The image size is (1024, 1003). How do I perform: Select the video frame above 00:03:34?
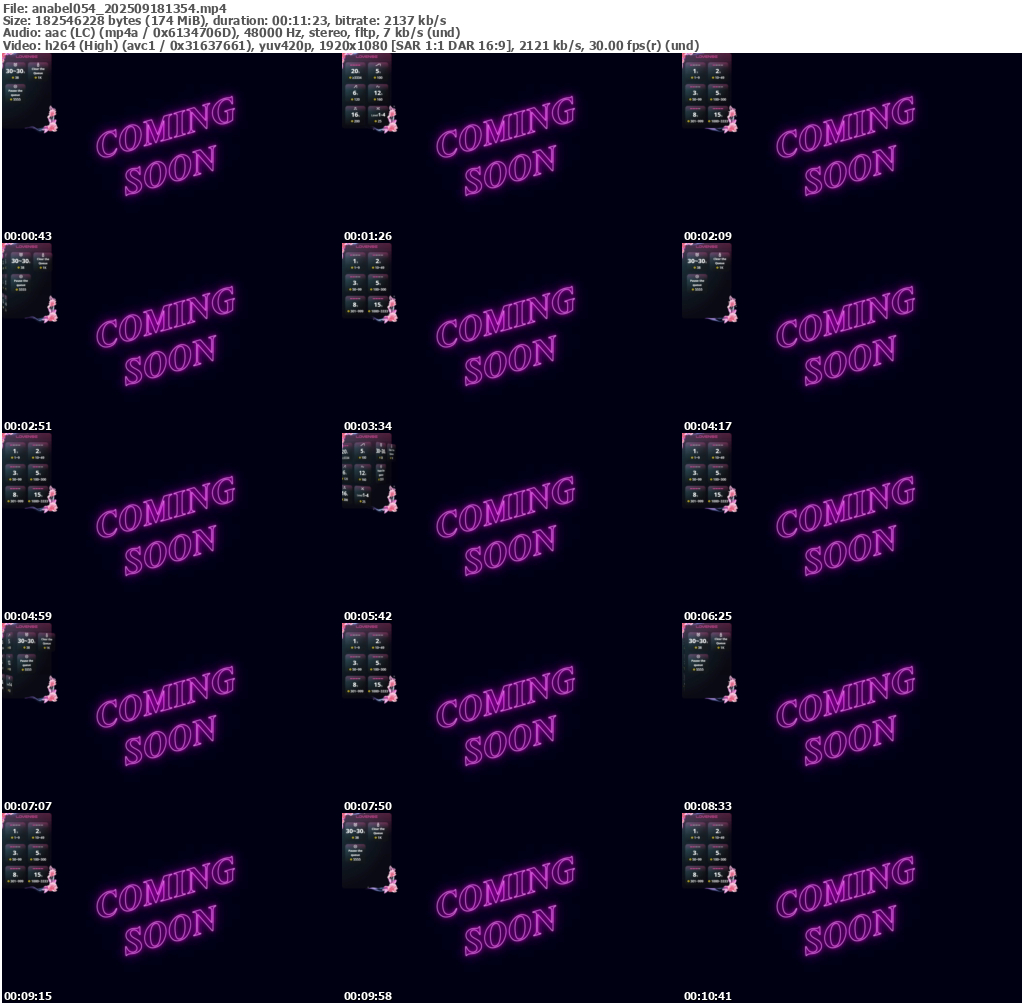[x=512, y=338]
